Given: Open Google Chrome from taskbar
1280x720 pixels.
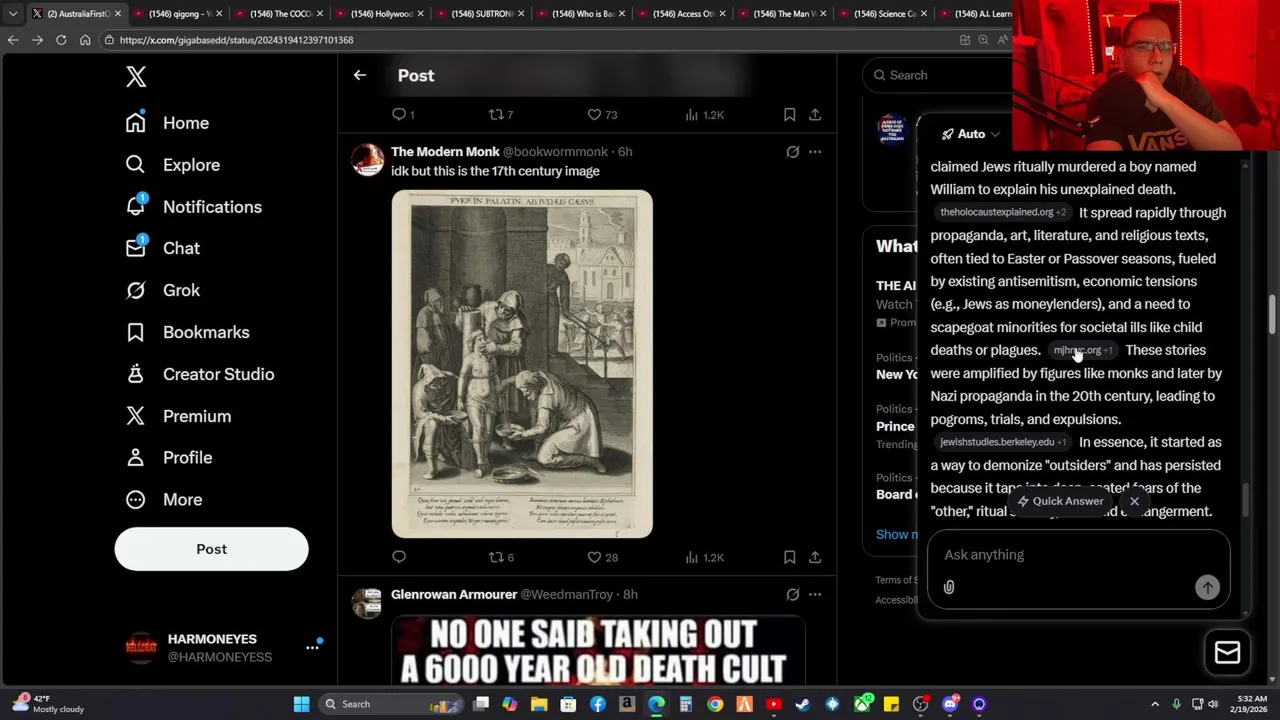Looking at the screenshot, I should [x=715, y=704].
